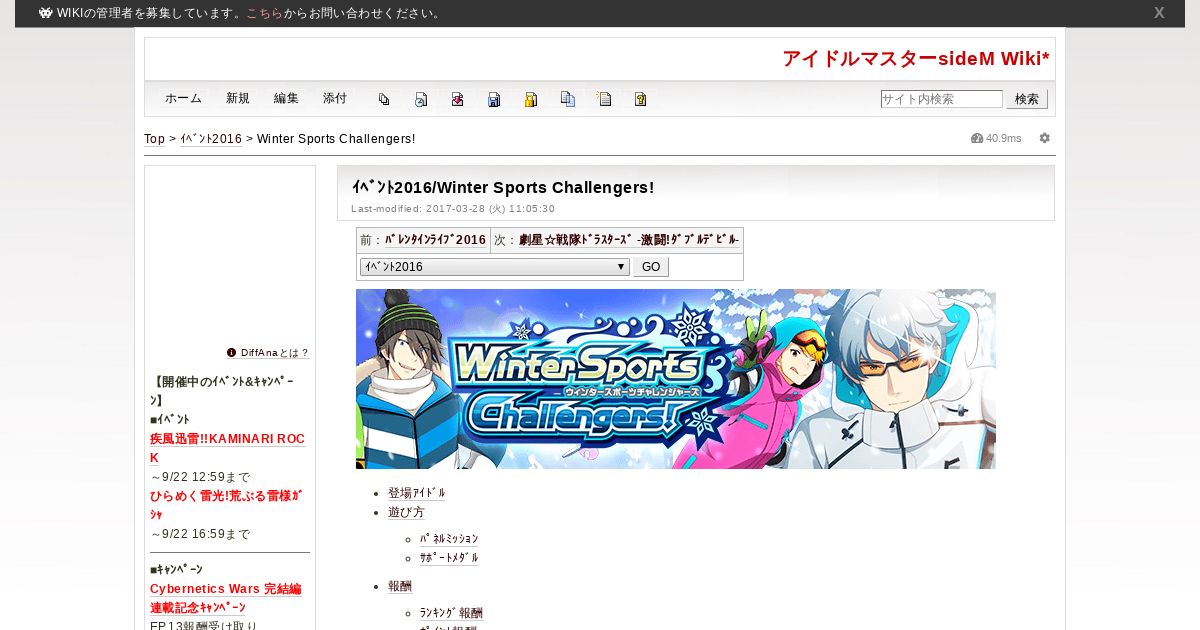The width and height of the screenshot is (1200, 630).
Task: Click the ～9/22 12:59まで deadline text
Action: (x=200, y=477)
